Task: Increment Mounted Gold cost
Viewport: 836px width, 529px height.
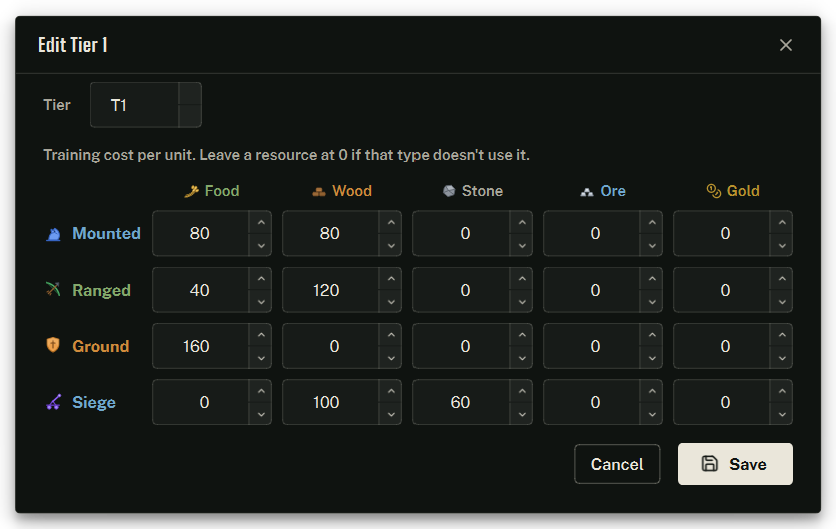Action: click(x=782, y=222)
